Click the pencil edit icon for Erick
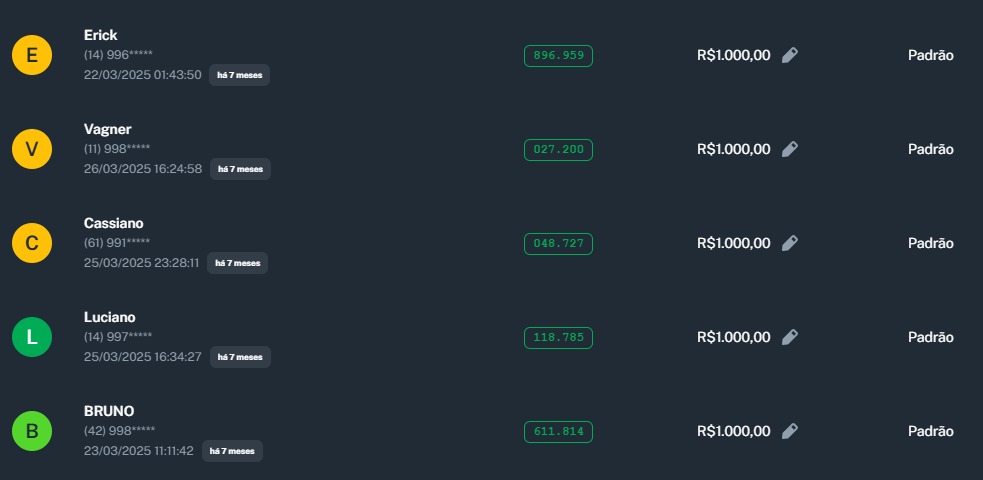The height and width of the screenshot is (480, 983). pos(790,55)
